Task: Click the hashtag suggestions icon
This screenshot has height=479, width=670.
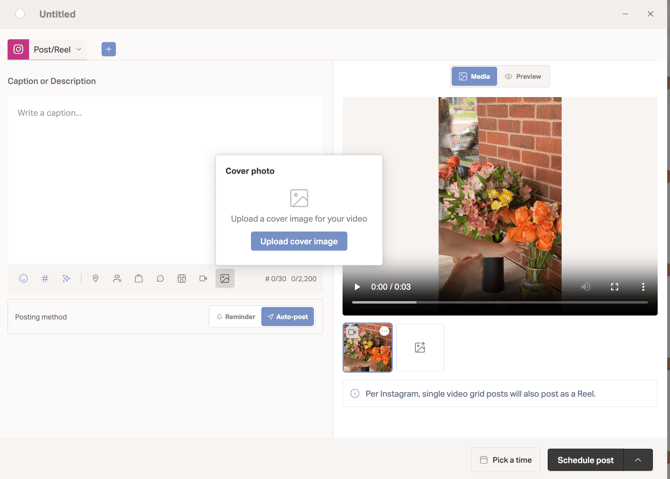Action: click(45, 279)
